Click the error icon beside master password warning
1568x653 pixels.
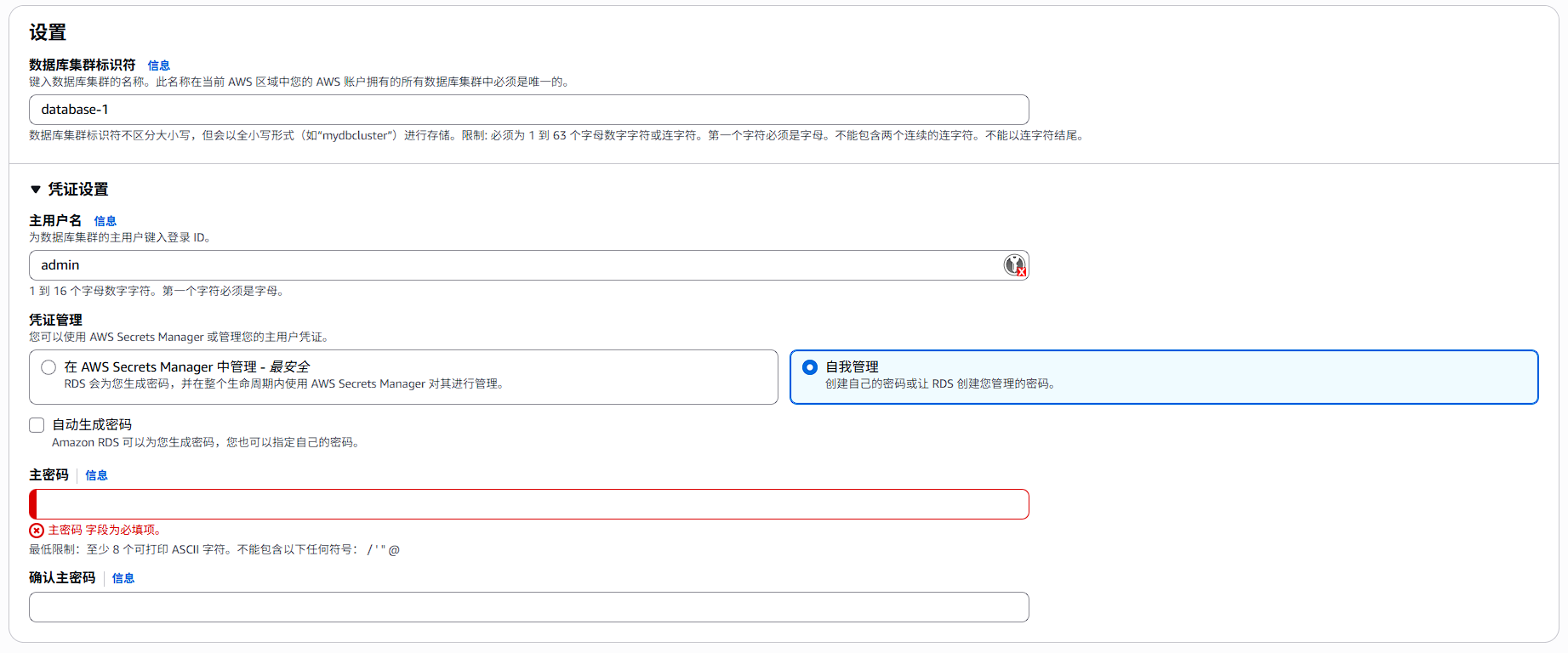(x=37, y=531)
